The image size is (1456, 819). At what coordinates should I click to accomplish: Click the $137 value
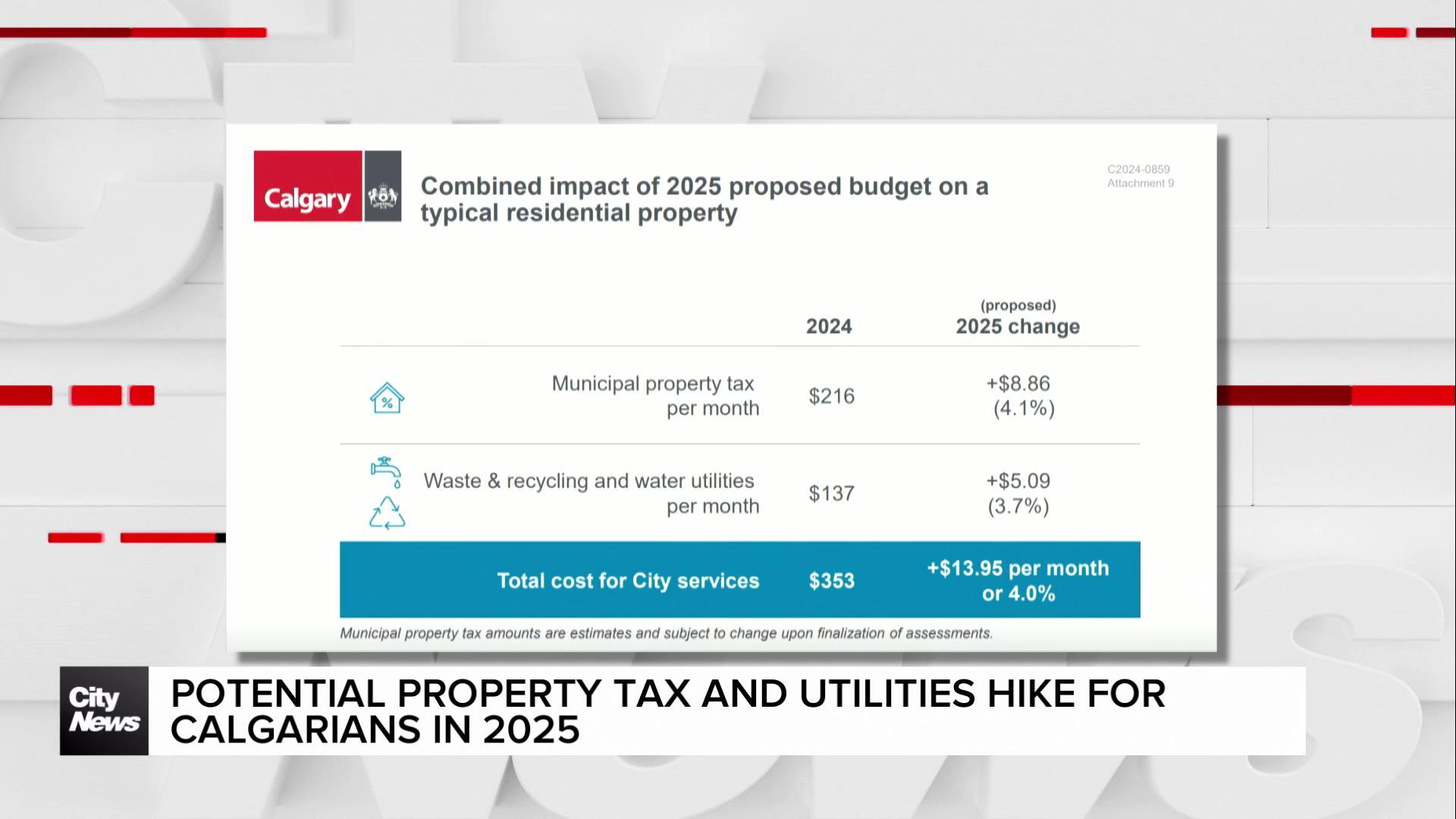[x=832, y=494]
